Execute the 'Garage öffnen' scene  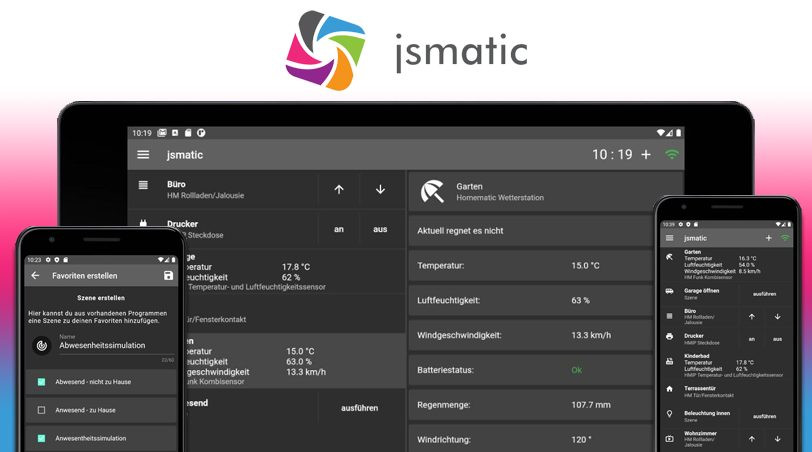[764, 294]
